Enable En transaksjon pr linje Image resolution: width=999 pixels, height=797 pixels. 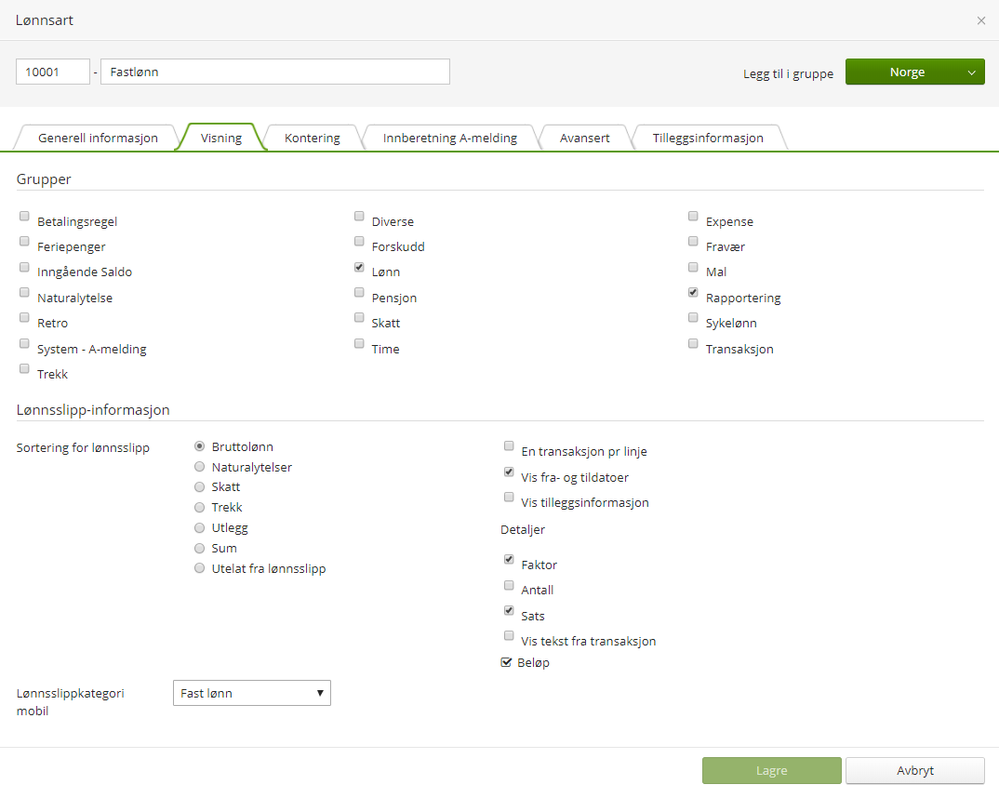pos(509,446)
